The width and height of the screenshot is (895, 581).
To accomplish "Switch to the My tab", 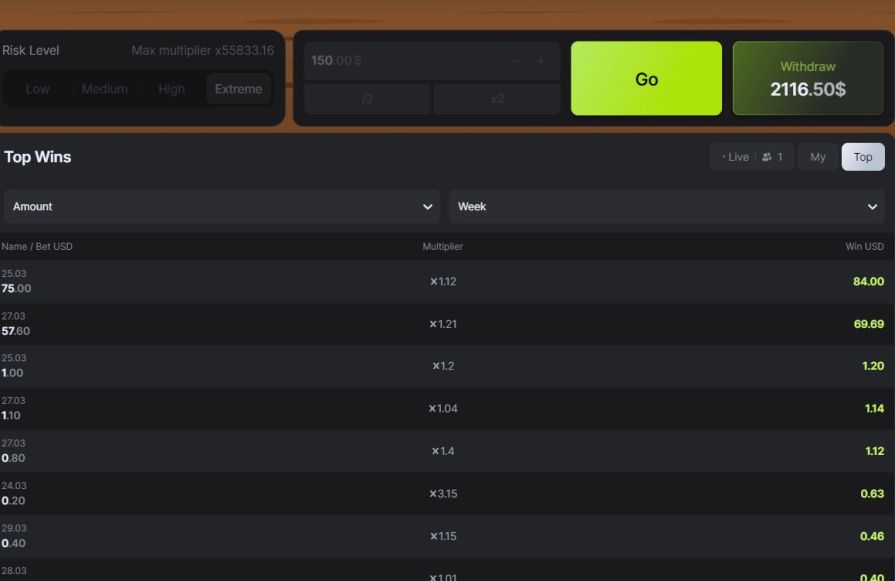I will (817, 157).
